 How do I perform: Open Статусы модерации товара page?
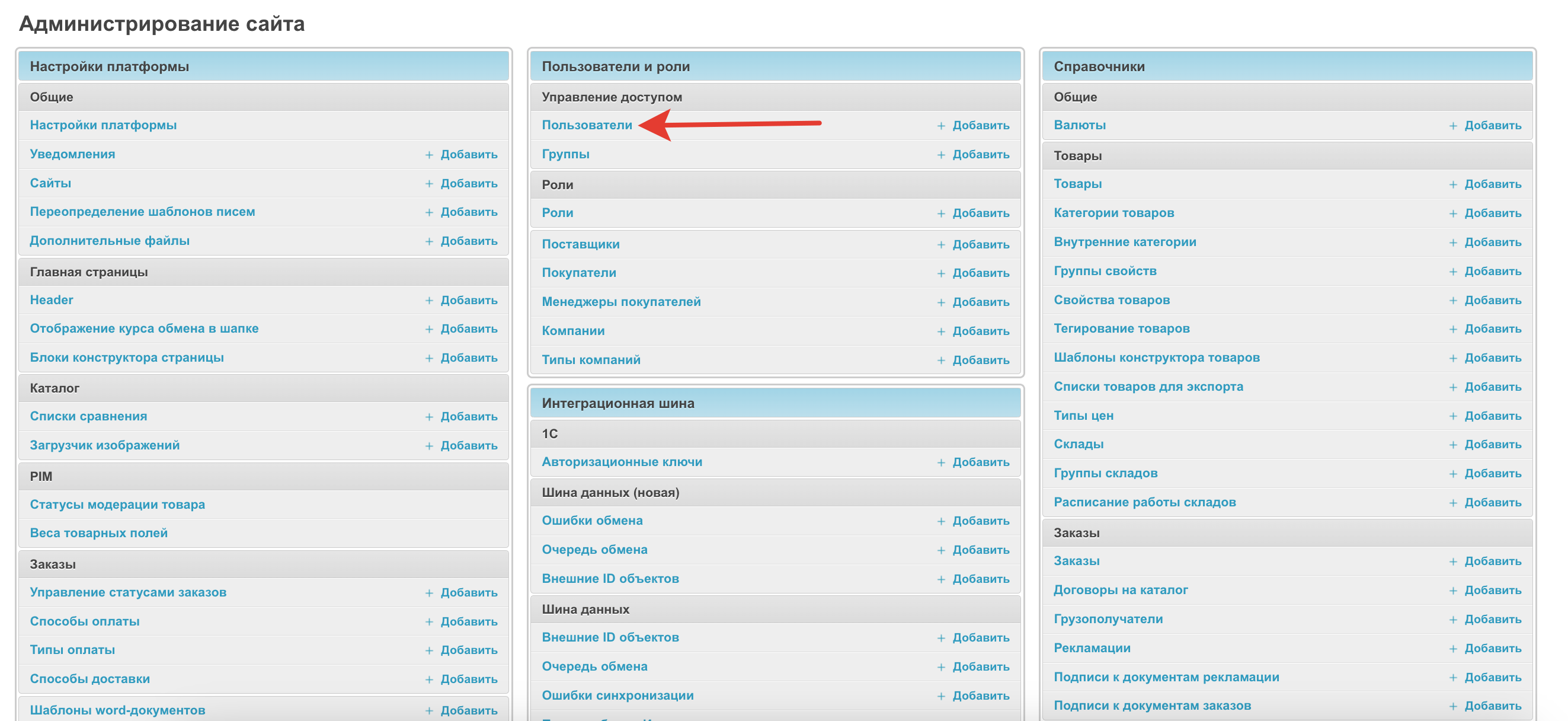pos(117,504)
